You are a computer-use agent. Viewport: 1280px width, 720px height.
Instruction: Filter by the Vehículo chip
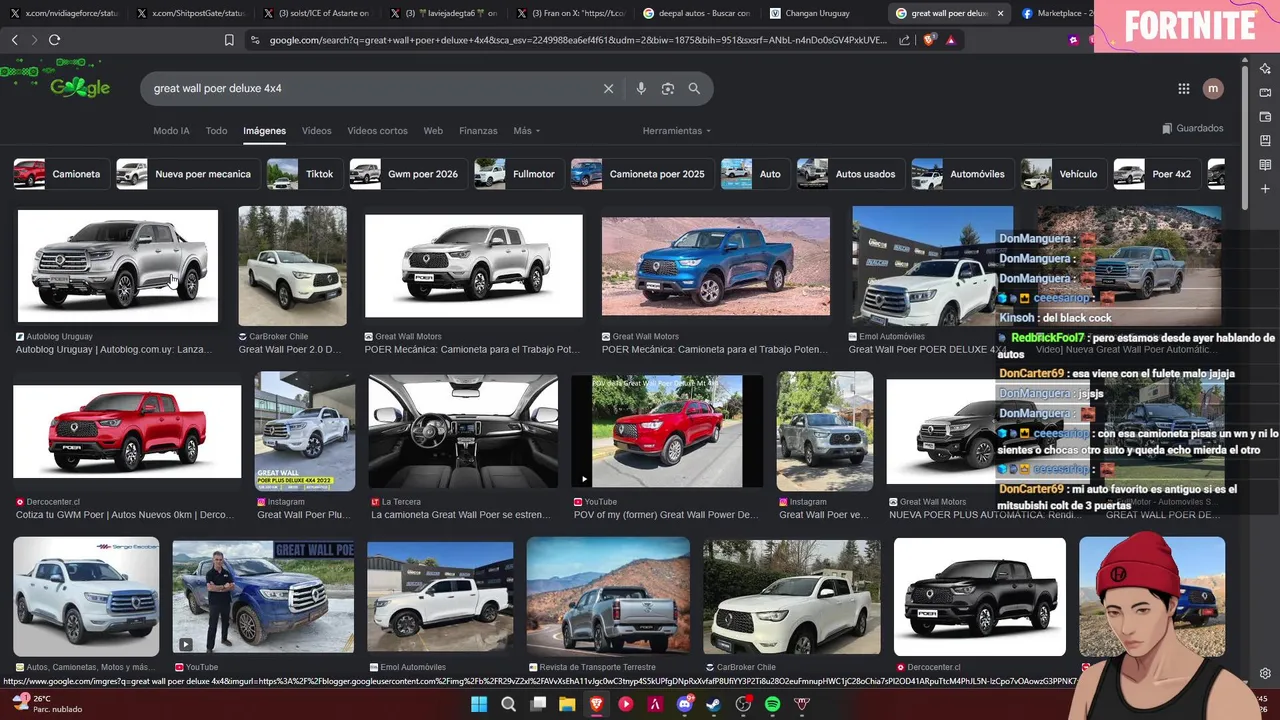tap(1063, 174)
